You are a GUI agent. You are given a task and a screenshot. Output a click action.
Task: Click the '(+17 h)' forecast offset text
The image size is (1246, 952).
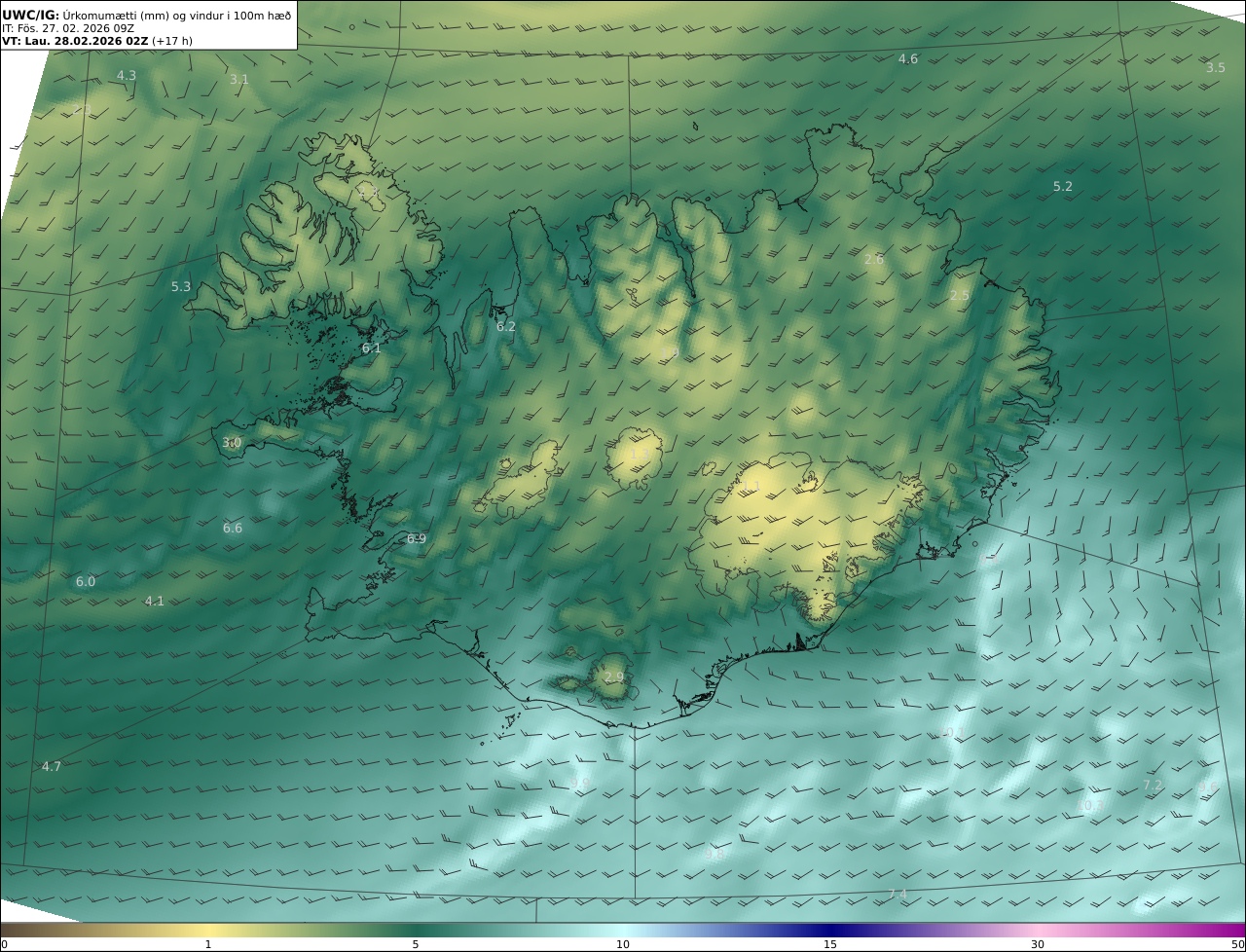172,42
